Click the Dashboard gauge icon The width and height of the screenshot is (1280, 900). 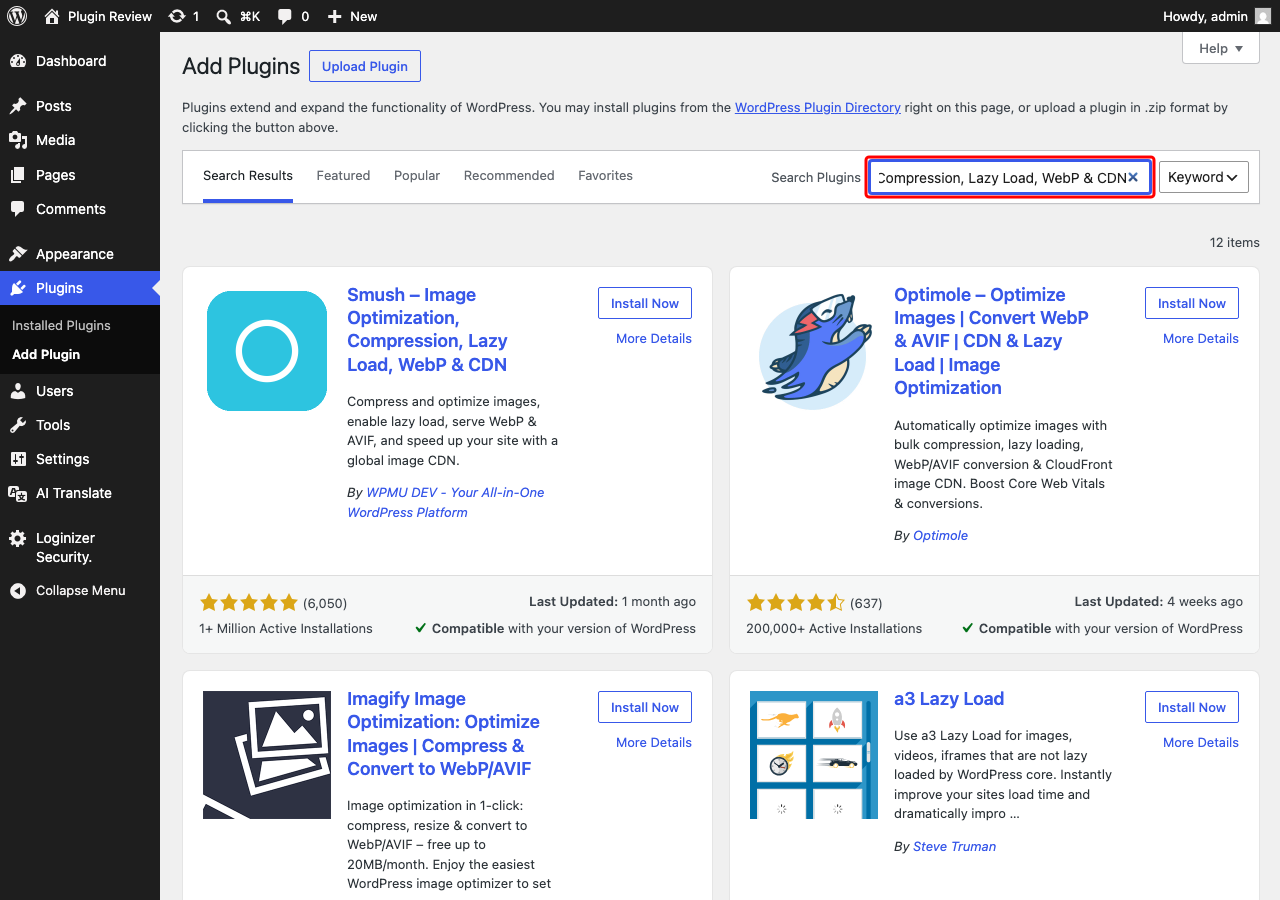18,61
